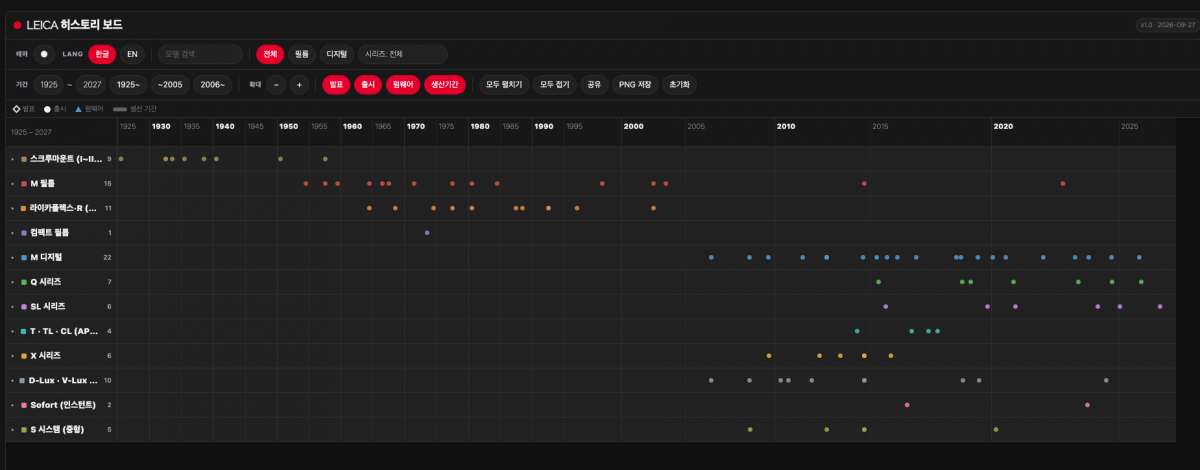Select the 디지털 category filter

pos(337,54)
